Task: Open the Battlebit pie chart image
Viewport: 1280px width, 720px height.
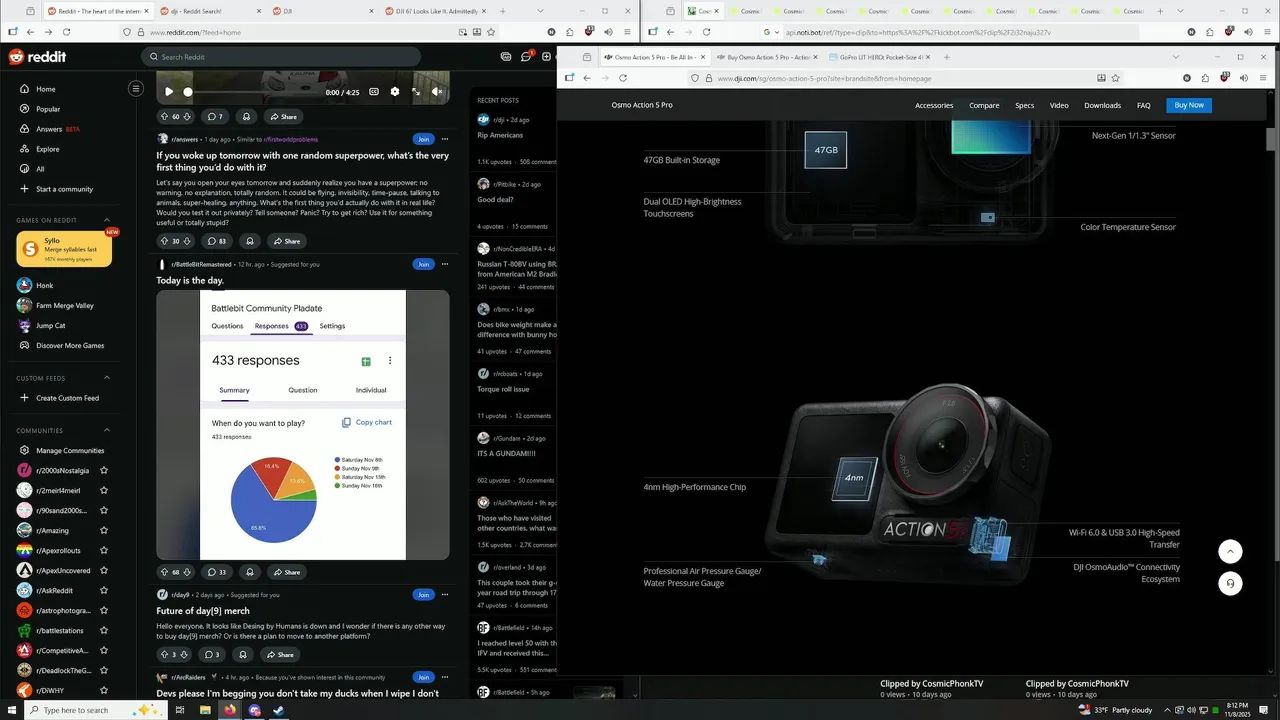Action: 303,425
